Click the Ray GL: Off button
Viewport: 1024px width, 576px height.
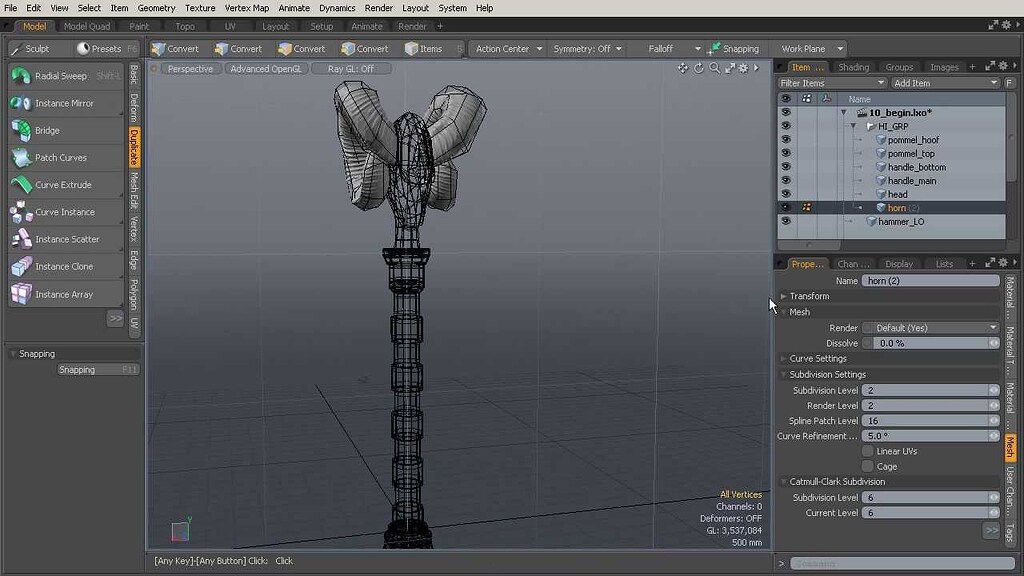350,68
